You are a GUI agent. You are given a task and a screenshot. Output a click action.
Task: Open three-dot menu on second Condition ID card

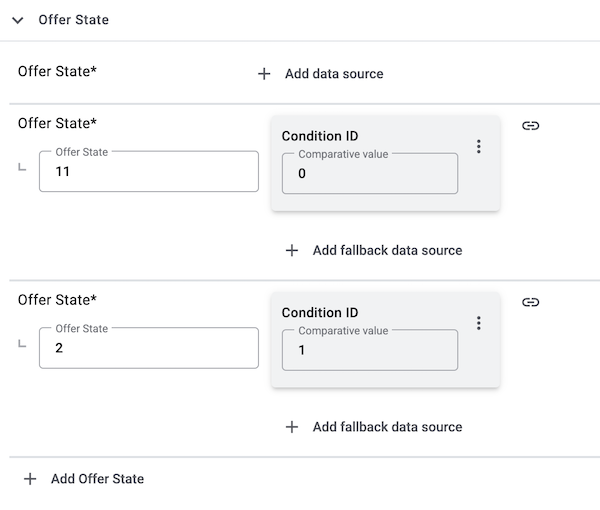point(479,323)
